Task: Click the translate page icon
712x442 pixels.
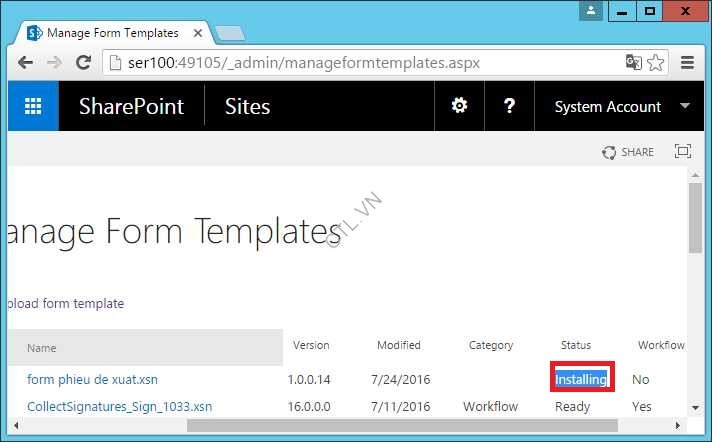Action: 633,62
